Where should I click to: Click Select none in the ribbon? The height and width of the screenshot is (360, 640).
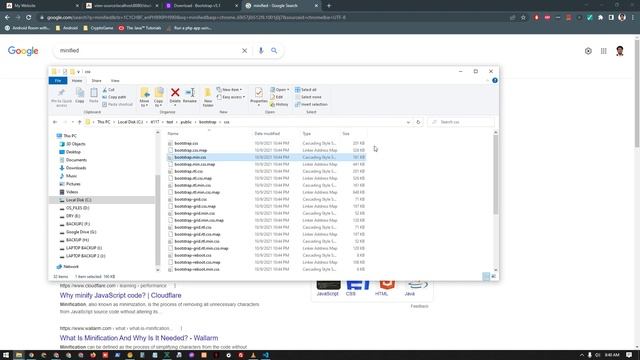(x=308, y=97)
